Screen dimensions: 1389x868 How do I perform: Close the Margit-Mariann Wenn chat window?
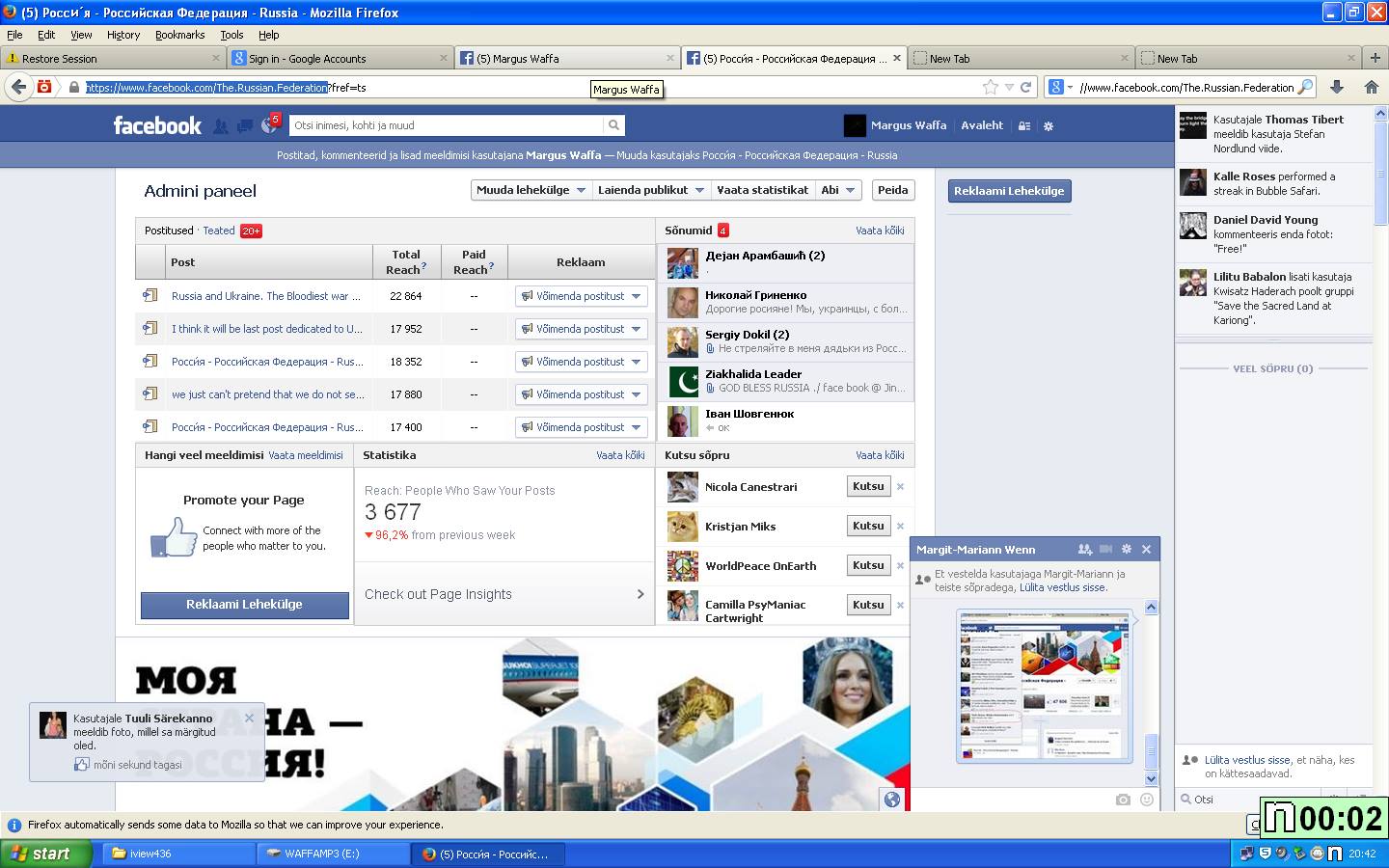pos(1146,549)
